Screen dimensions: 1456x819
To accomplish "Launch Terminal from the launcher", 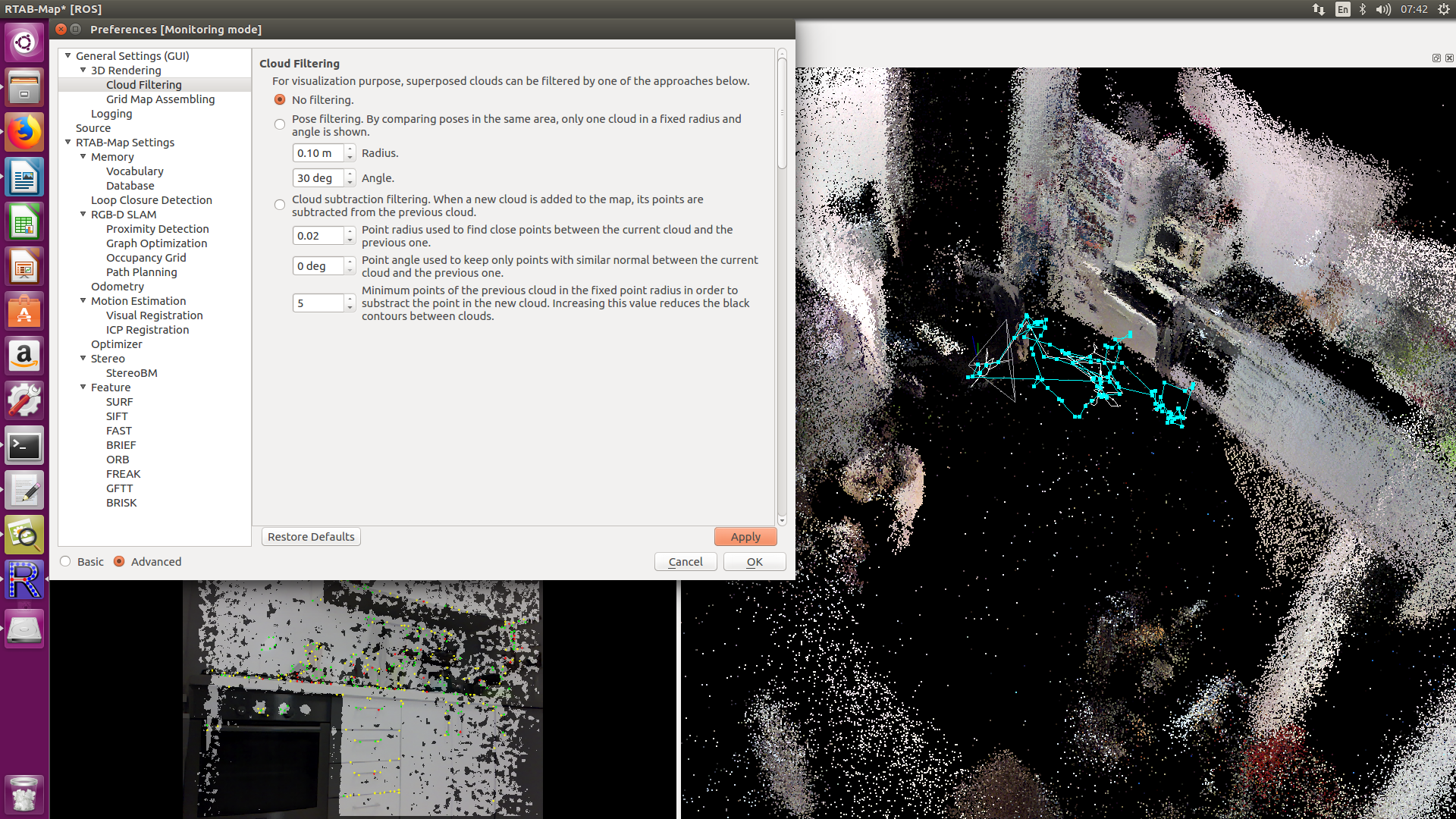I will [24, 446].
